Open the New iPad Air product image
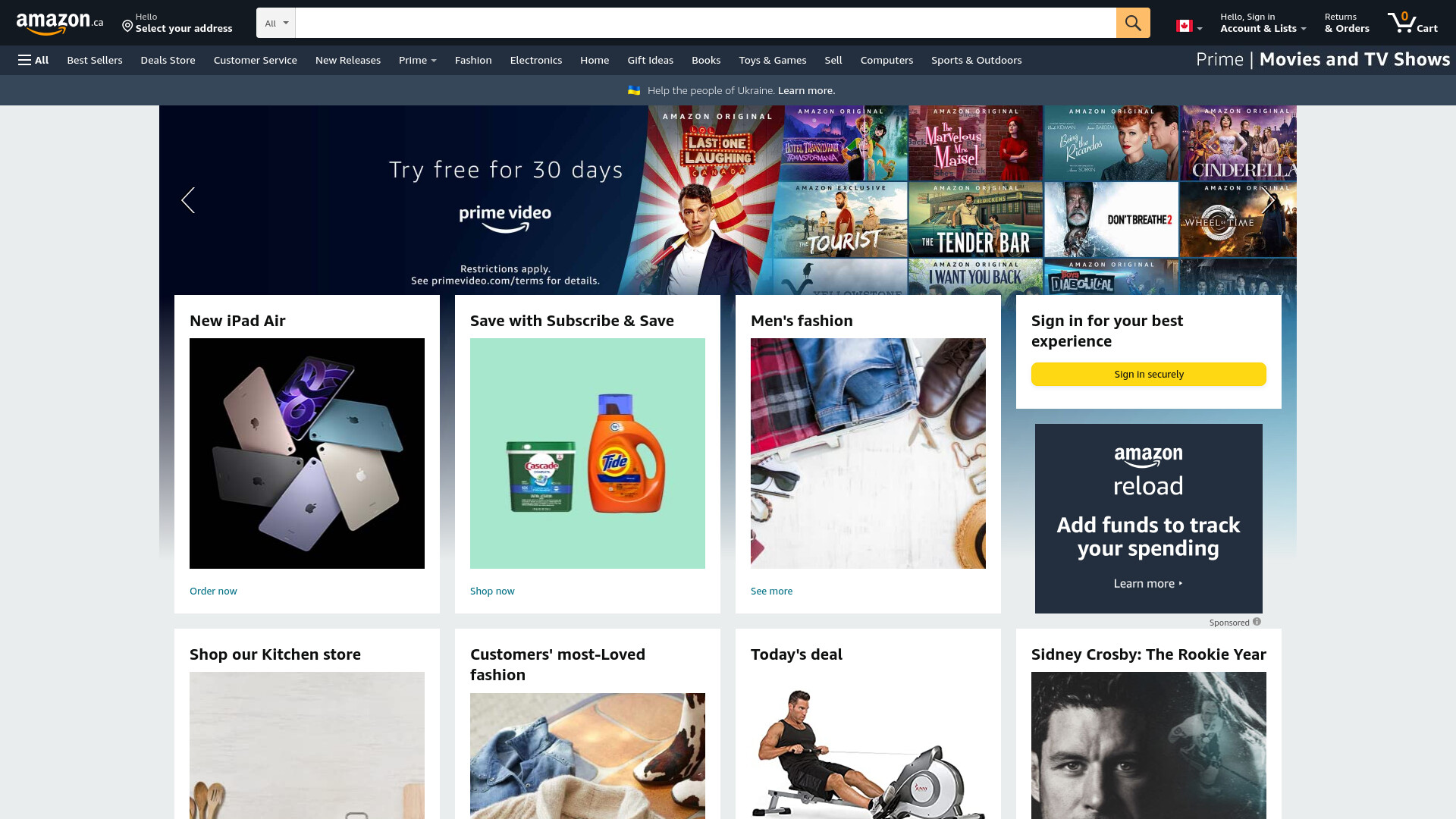The height and width of the screenshot is (819, 1456). [x=307, y=453]
